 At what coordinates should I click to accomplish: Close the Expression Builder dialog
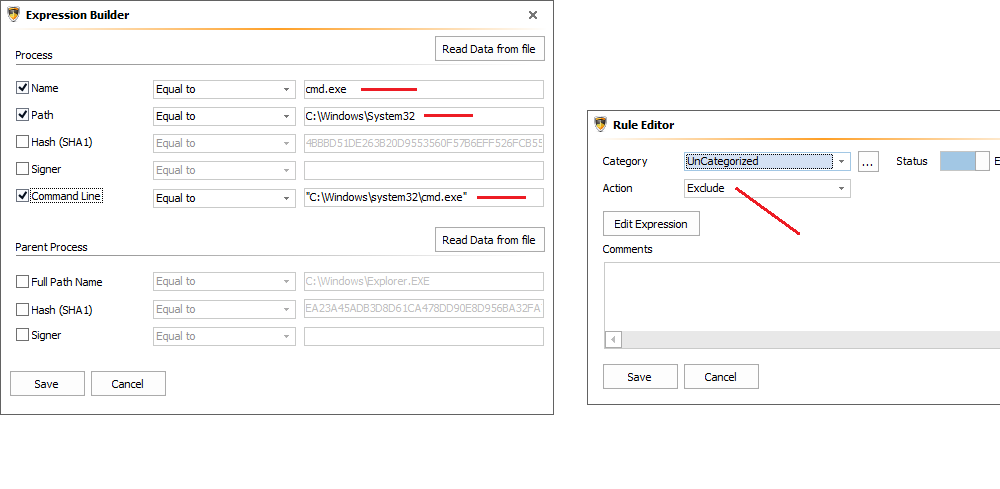tap(532, 15)
